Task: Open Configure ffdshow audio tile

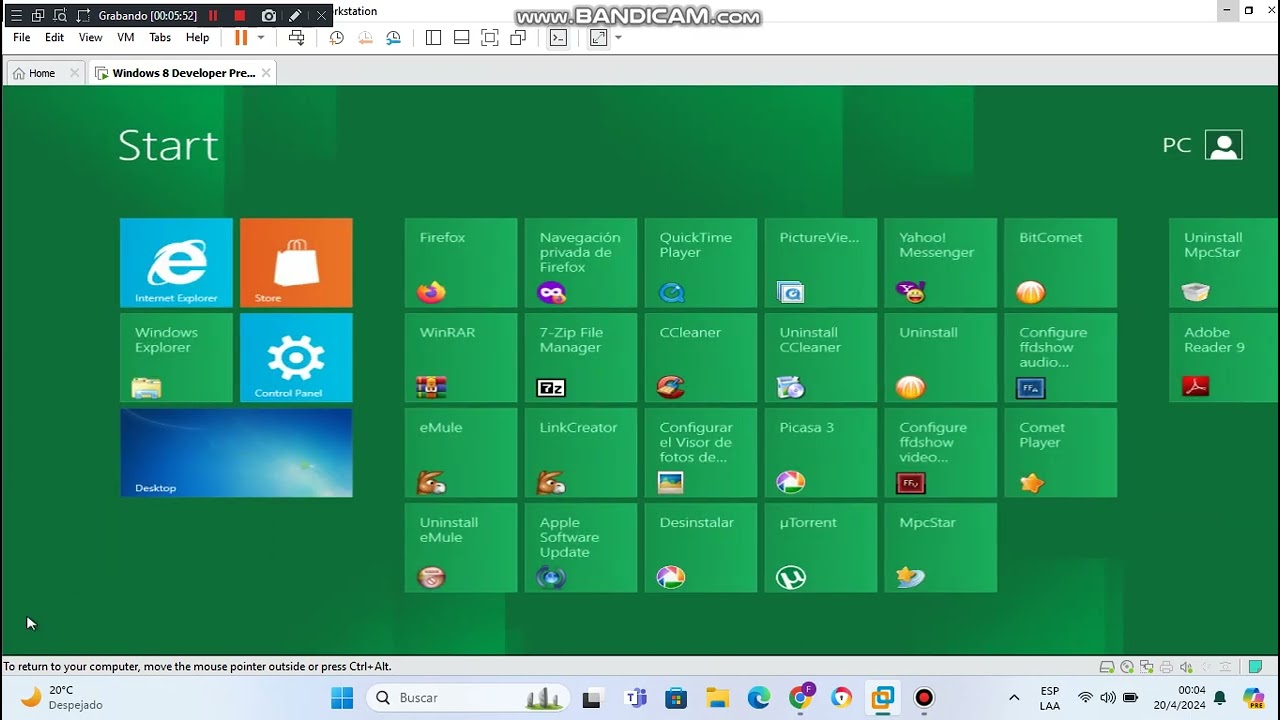Action: pos(1061,357)
